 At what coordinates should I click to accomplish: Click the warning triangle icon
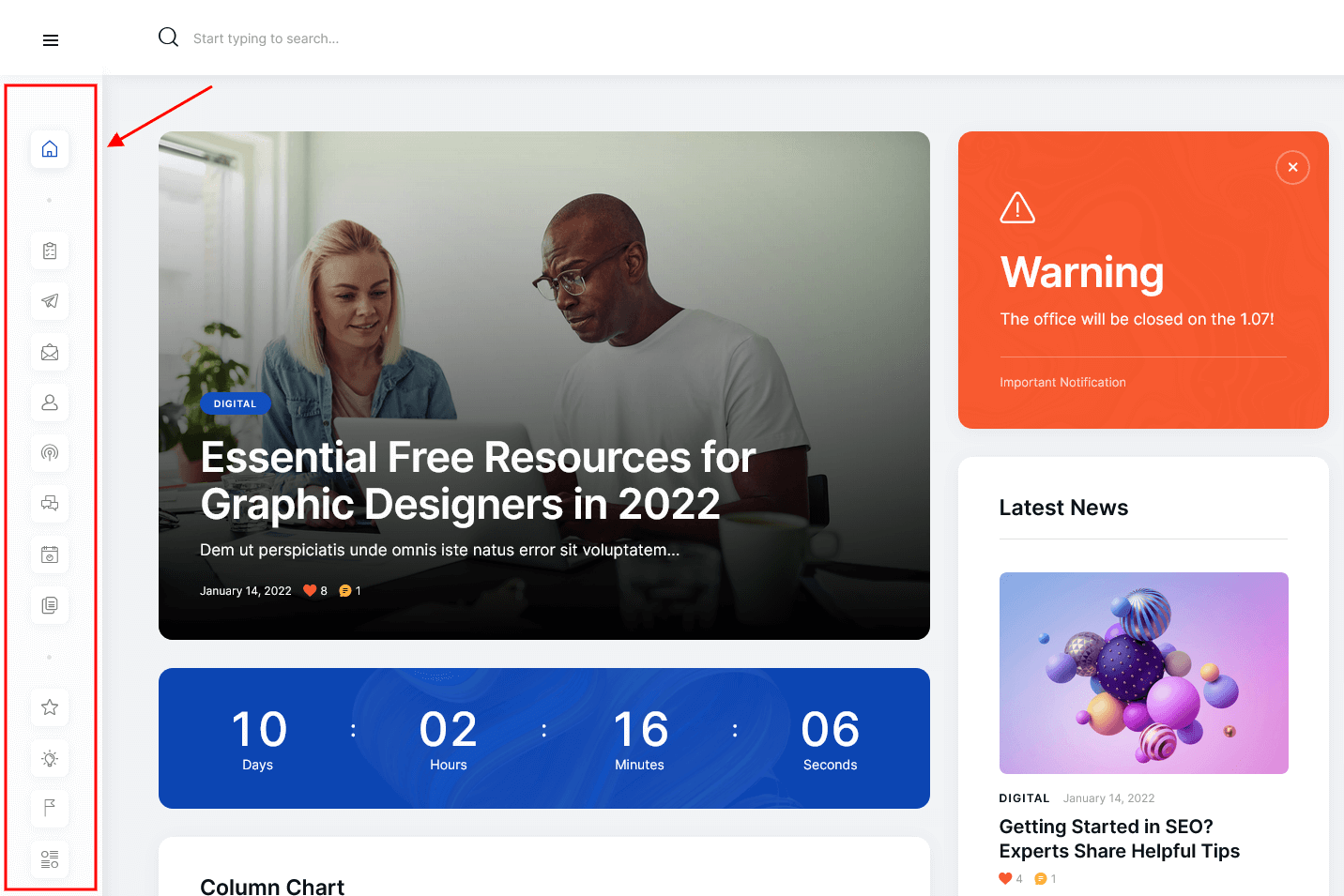click(x=1017, y=207)
